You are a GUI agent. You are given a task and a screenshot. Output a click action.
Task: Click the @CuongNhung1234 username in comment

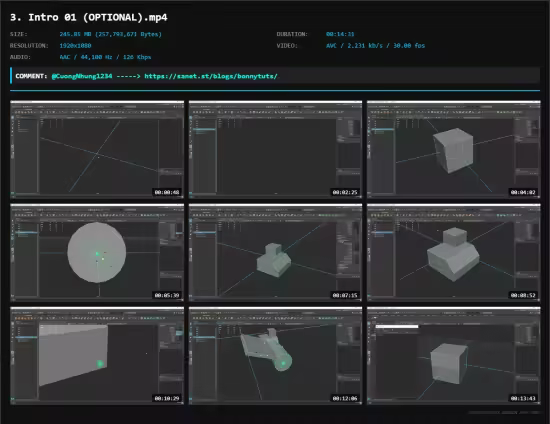click(82, 76)
